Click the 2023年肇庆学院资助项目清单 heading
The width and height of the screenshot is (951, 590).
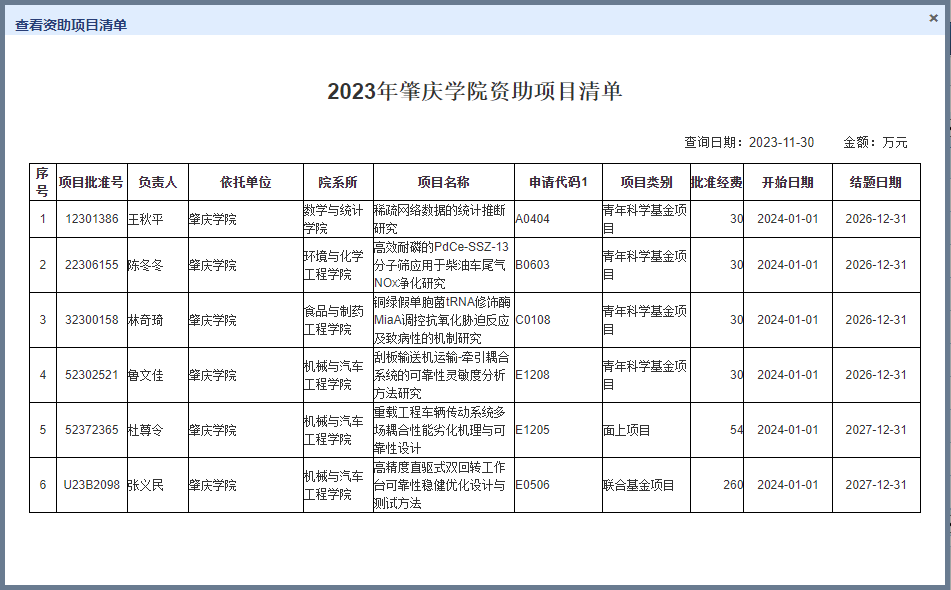coord(475,92)
